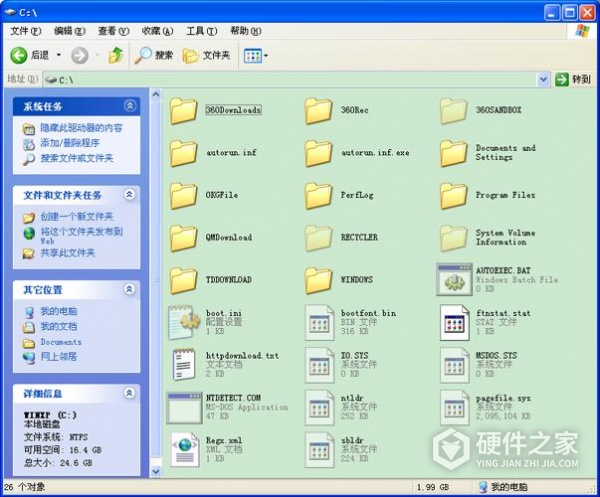The width and height of the screenshot is (600, 497).
Task: Open the Views icon in toolbar
Action: click(x=253, y=56)
